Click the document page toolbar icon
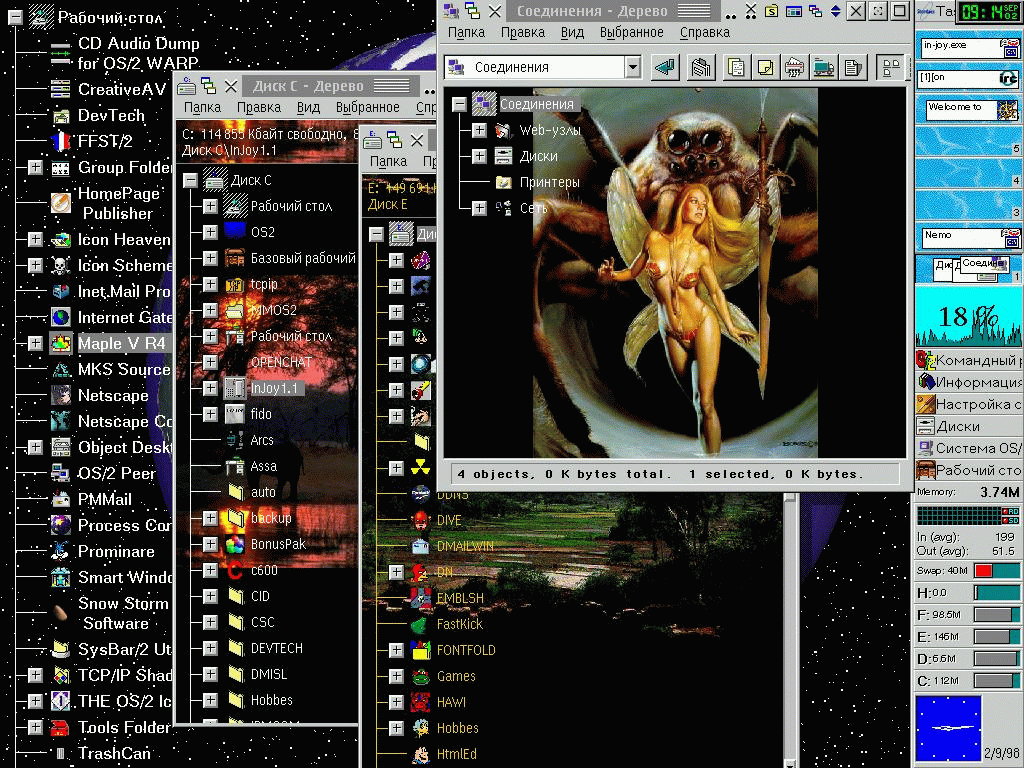This screenshot has height=768, width=1024. (x=853, y=67)
